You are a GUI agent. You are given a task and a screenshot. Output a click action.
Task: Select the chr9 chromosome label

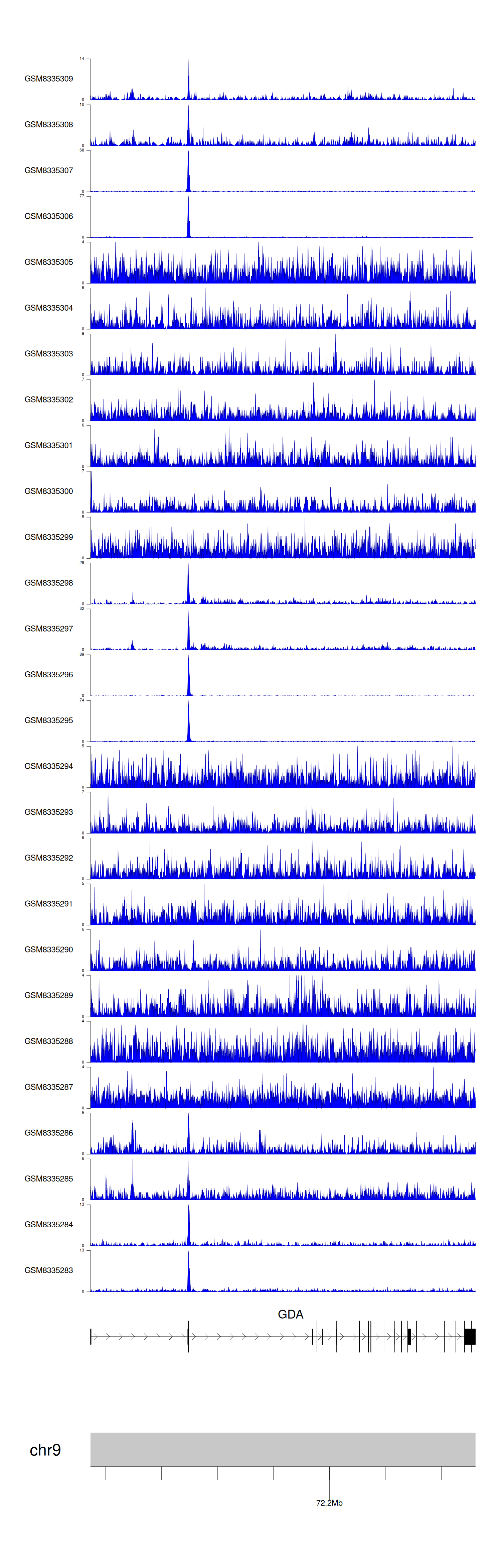(x=45, y=1450)
